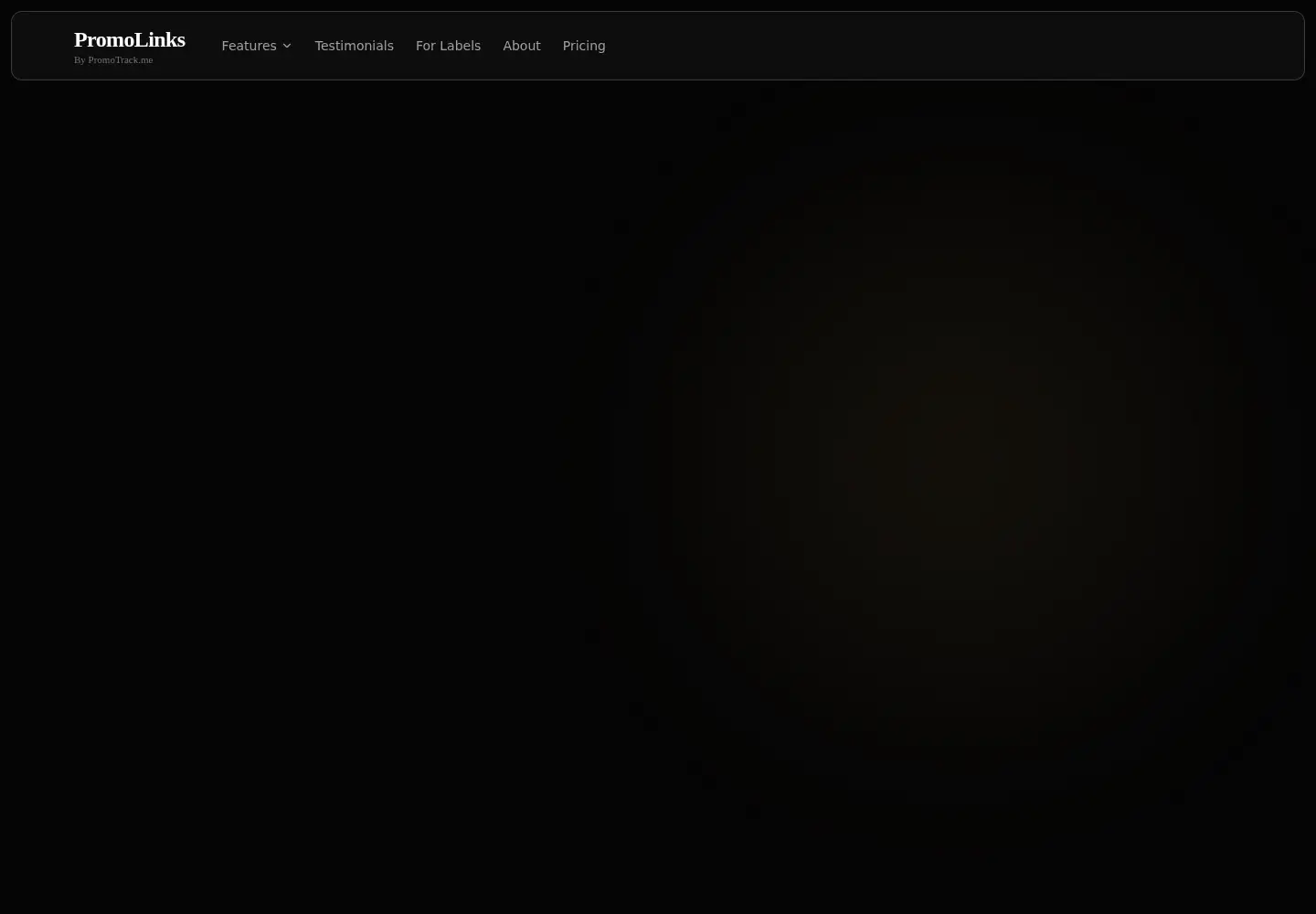
Task: Click the PromoLinks logo title
Action: [x=130, y=39]
